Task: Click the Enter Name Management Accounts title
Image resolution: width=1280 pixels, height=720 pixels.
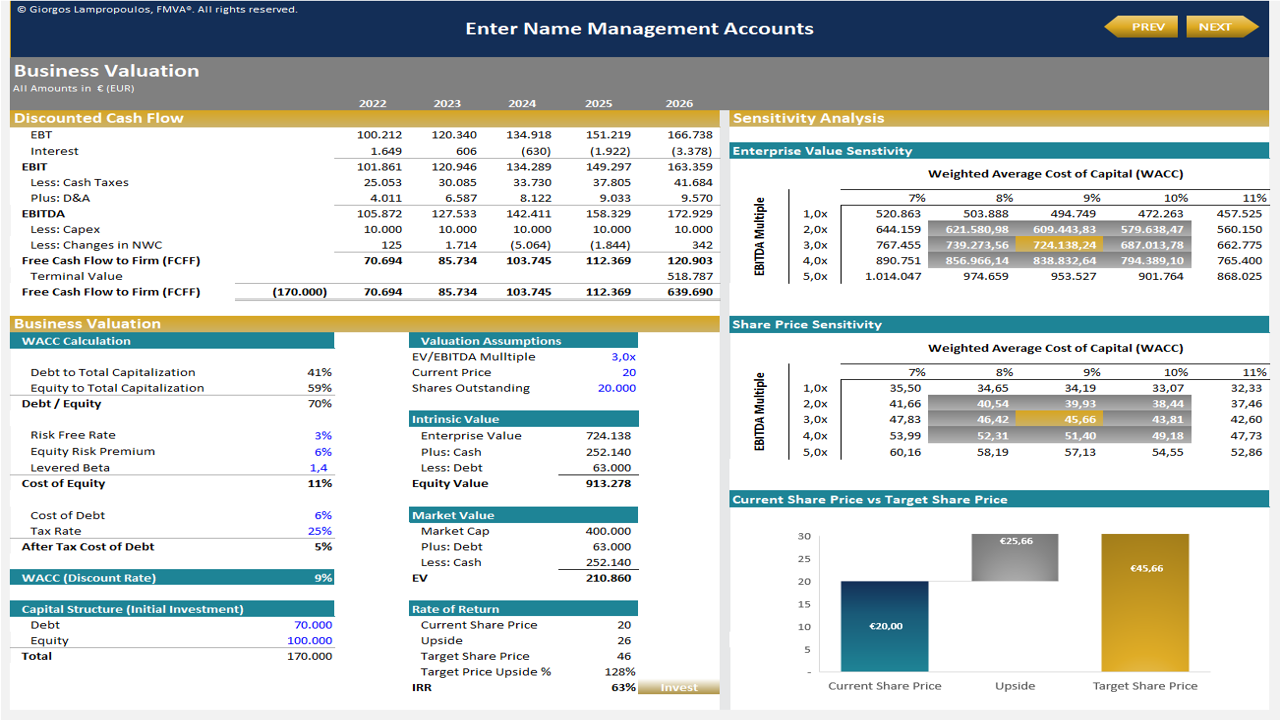Action: point(639,29)
